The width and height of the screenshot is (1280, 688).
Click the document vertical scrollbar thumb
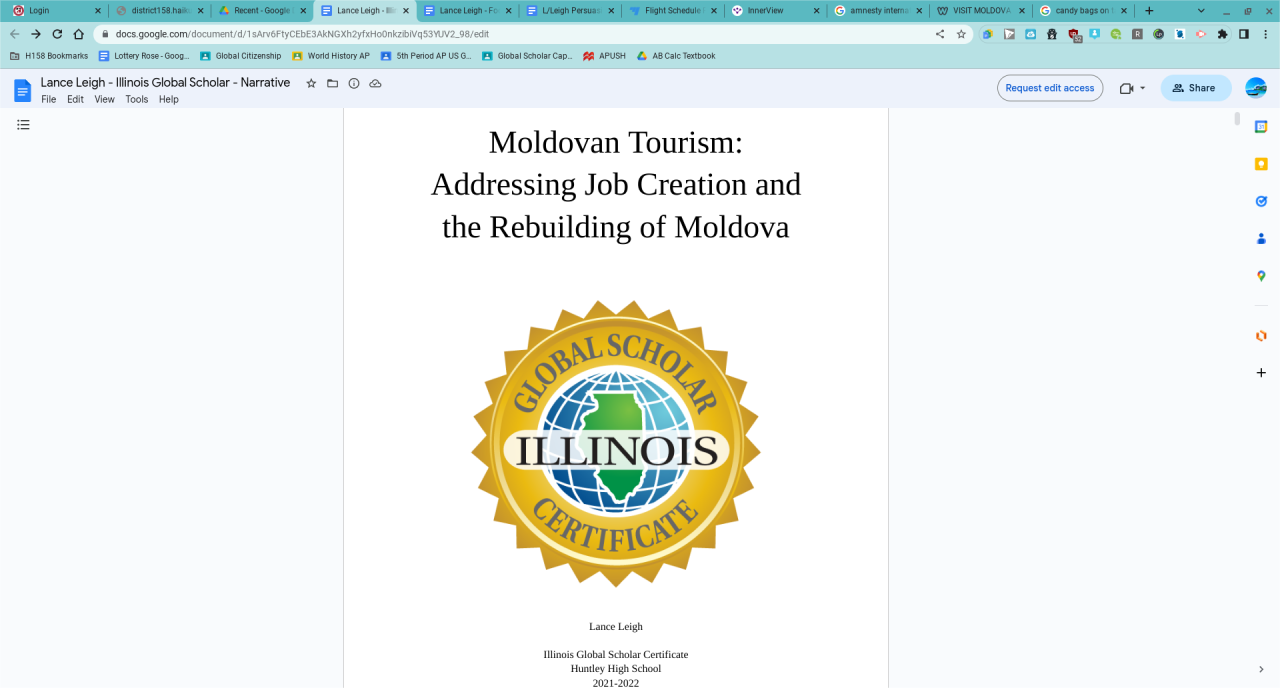1237,119
